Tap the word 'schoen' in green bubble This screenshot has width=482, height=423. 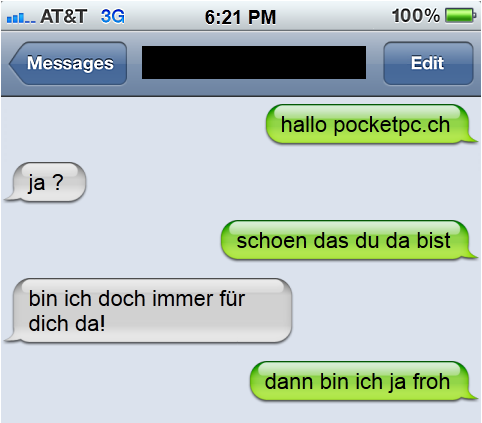tap(271, 240)
